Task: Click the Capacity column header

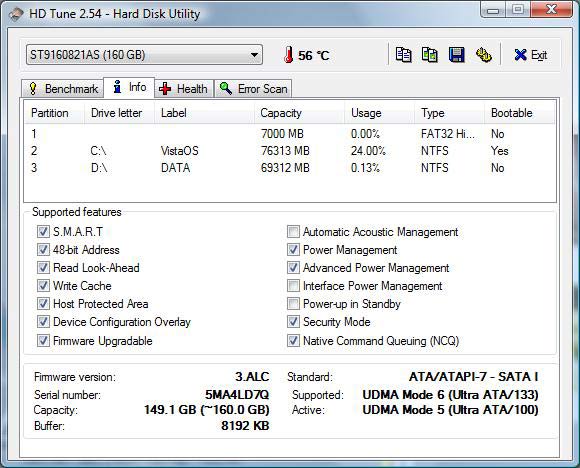Action: 299,113
